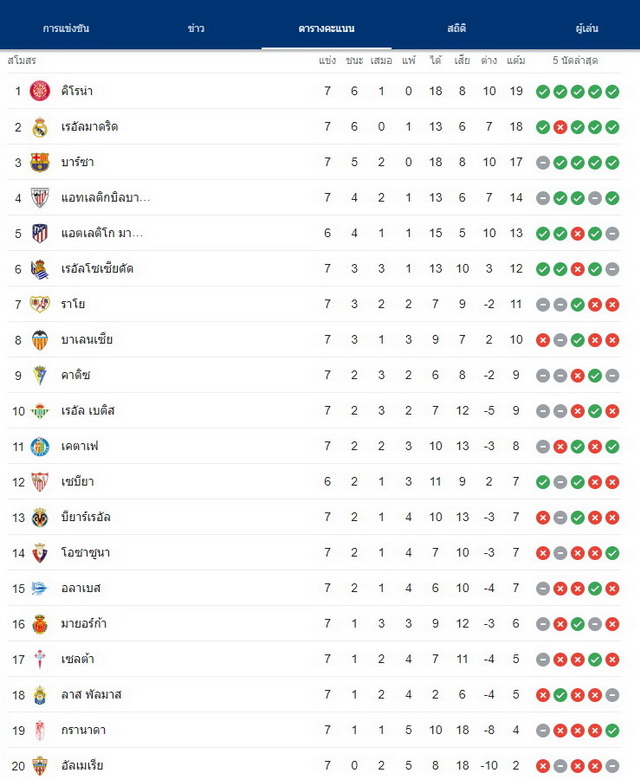Image resolution: width=640 pixels, height=780 pixels.
Task: Click the Athletic Bilbao club crest
Action: point(40,198)
